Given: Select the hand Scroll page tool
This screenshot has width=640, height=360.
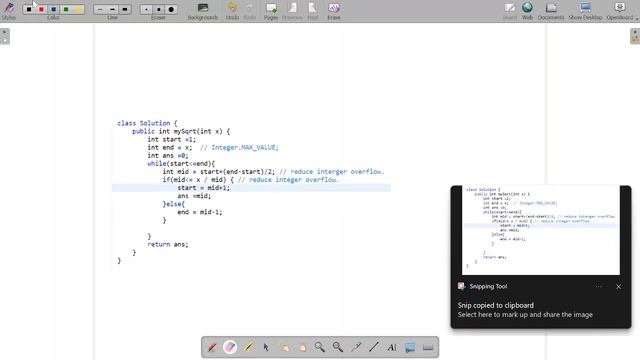Looking at the screenshot, I should tap(302, 347).
